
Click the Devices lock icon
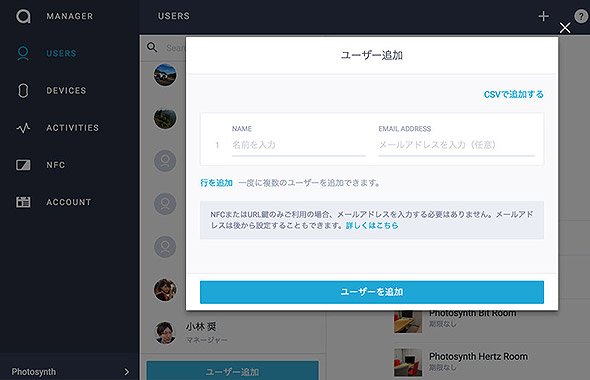[x=23, y=91]
